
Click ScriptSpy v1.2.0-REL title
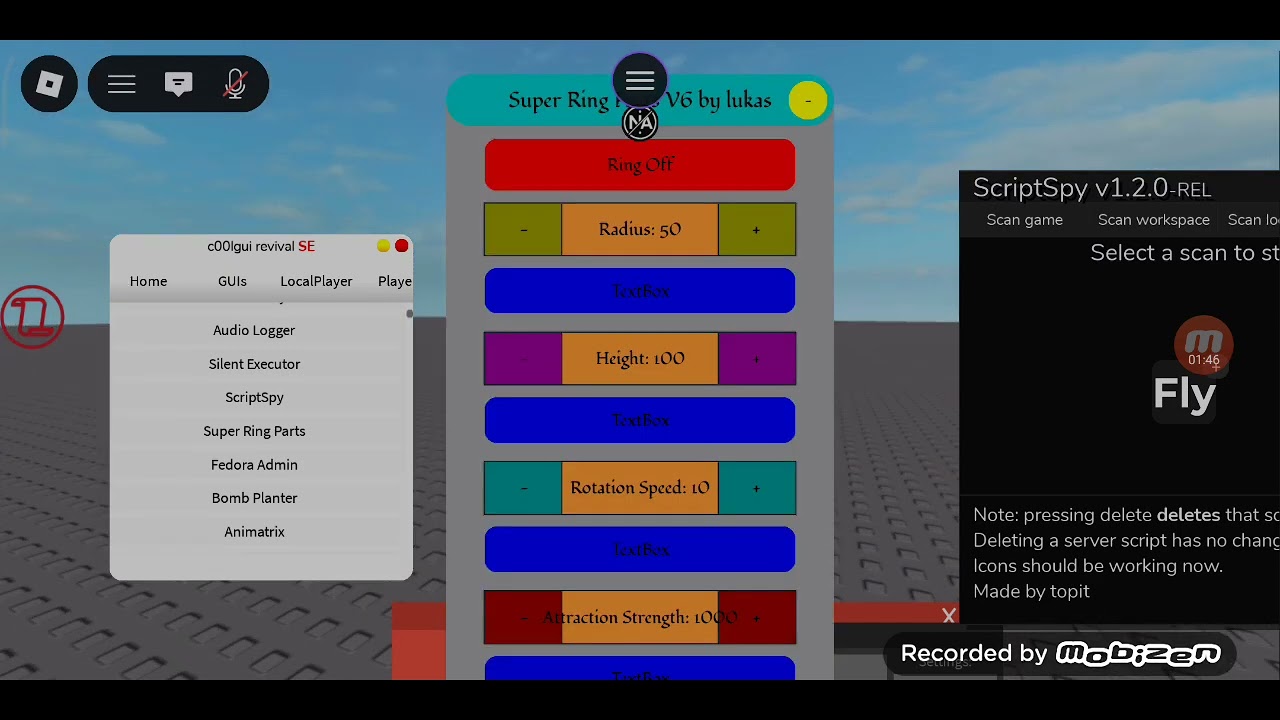(x=1092, y=188)
